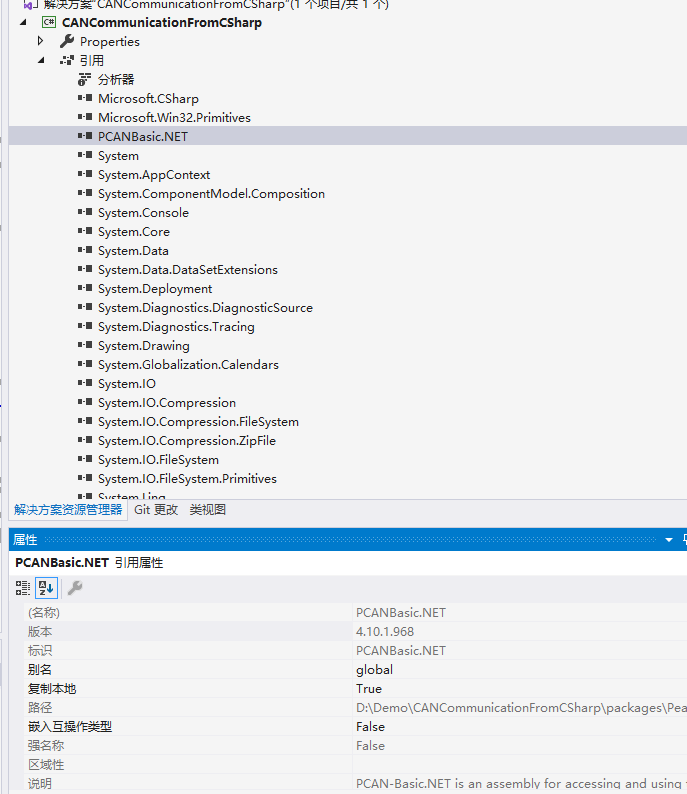
Task: Click the 分析器 analyzer icon
Action: coord(85,79)
